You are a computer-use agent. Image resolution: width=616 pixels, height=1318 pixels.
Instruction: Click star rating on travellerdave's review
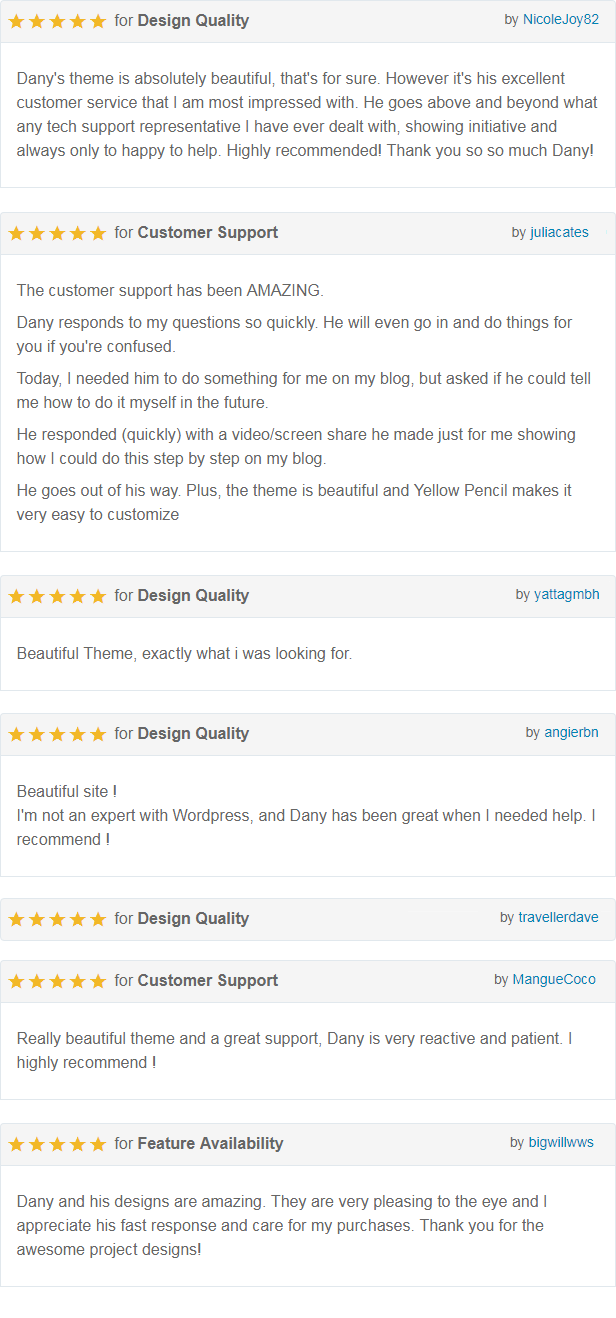[x=57, y=919]
